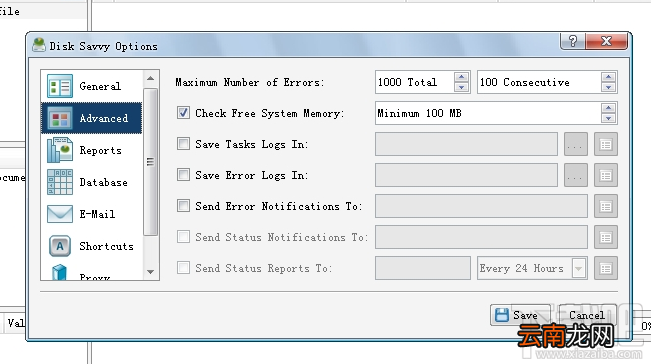Click the category list scroll down arrow
Image resolution: width=651 pixels, height=364 pixels.
click(150, 272)
